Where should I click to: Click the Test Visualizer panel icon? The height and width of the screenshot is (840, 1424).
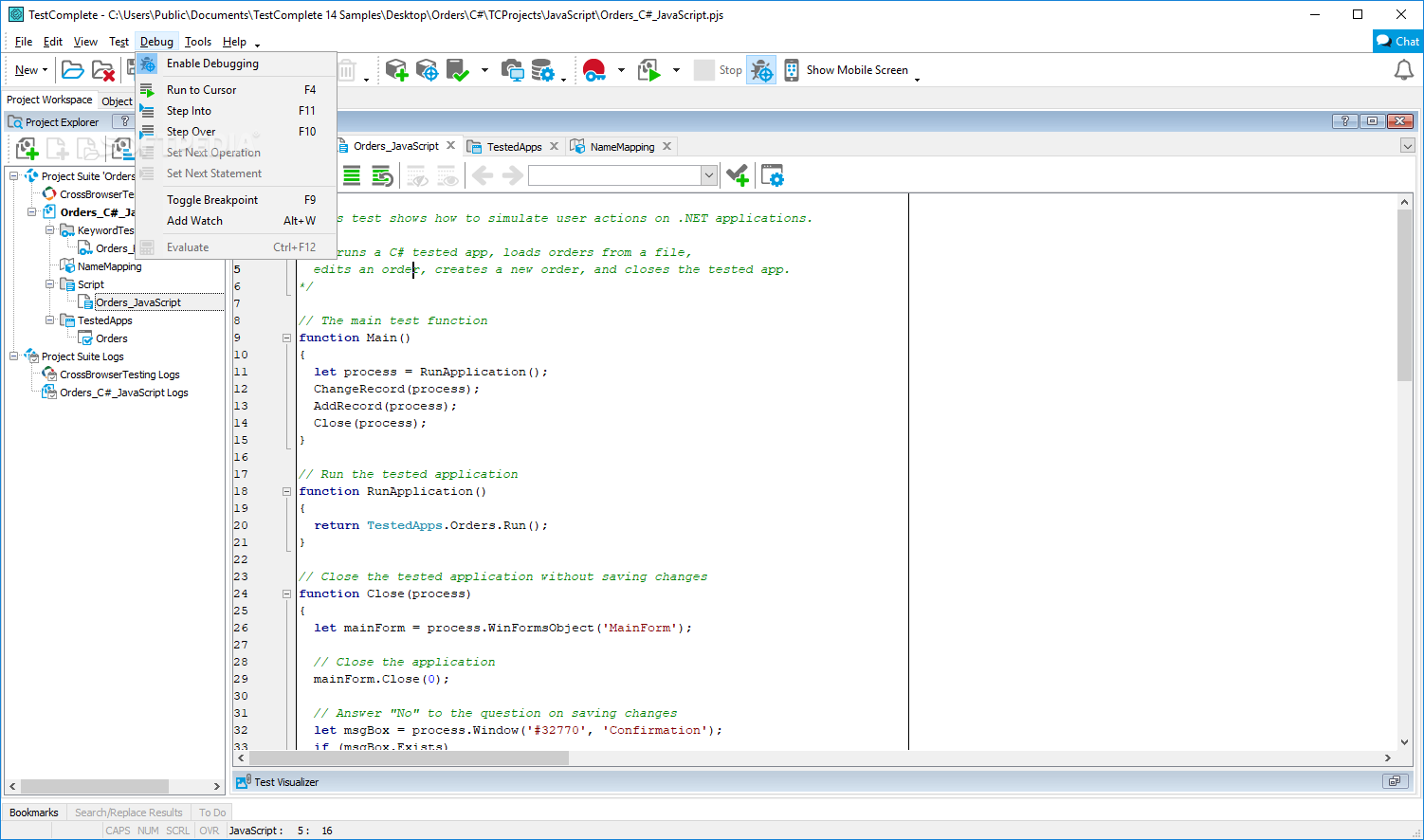click(x=244, y=782)
